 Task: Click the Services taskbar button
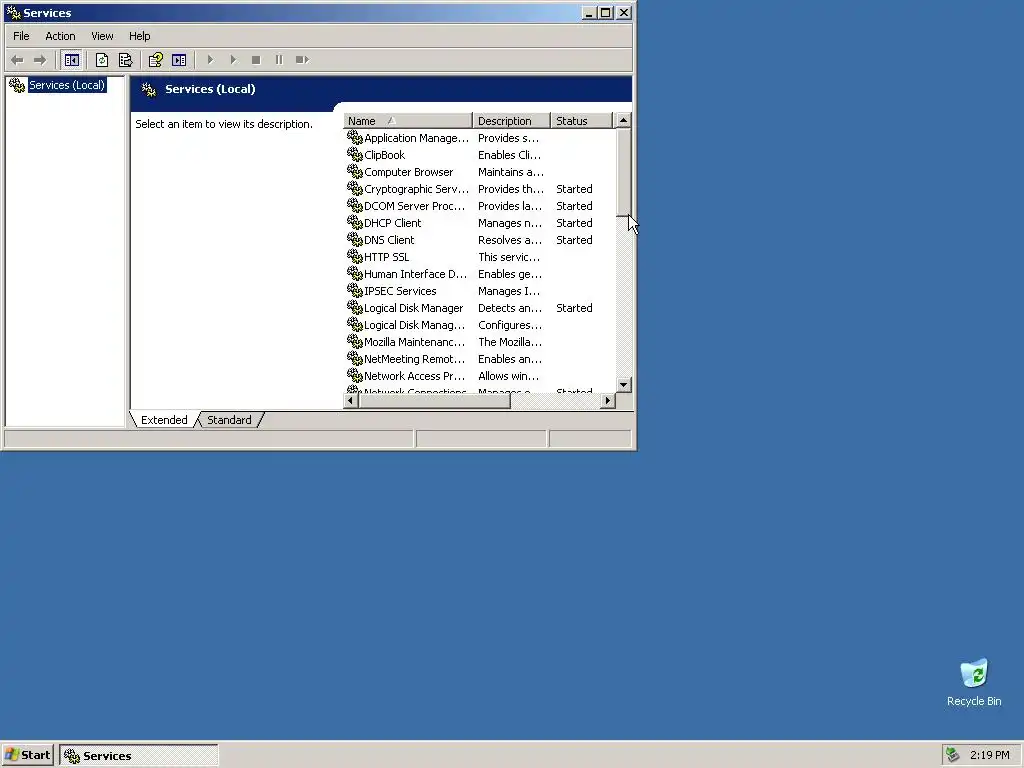[x=139, y=756]
